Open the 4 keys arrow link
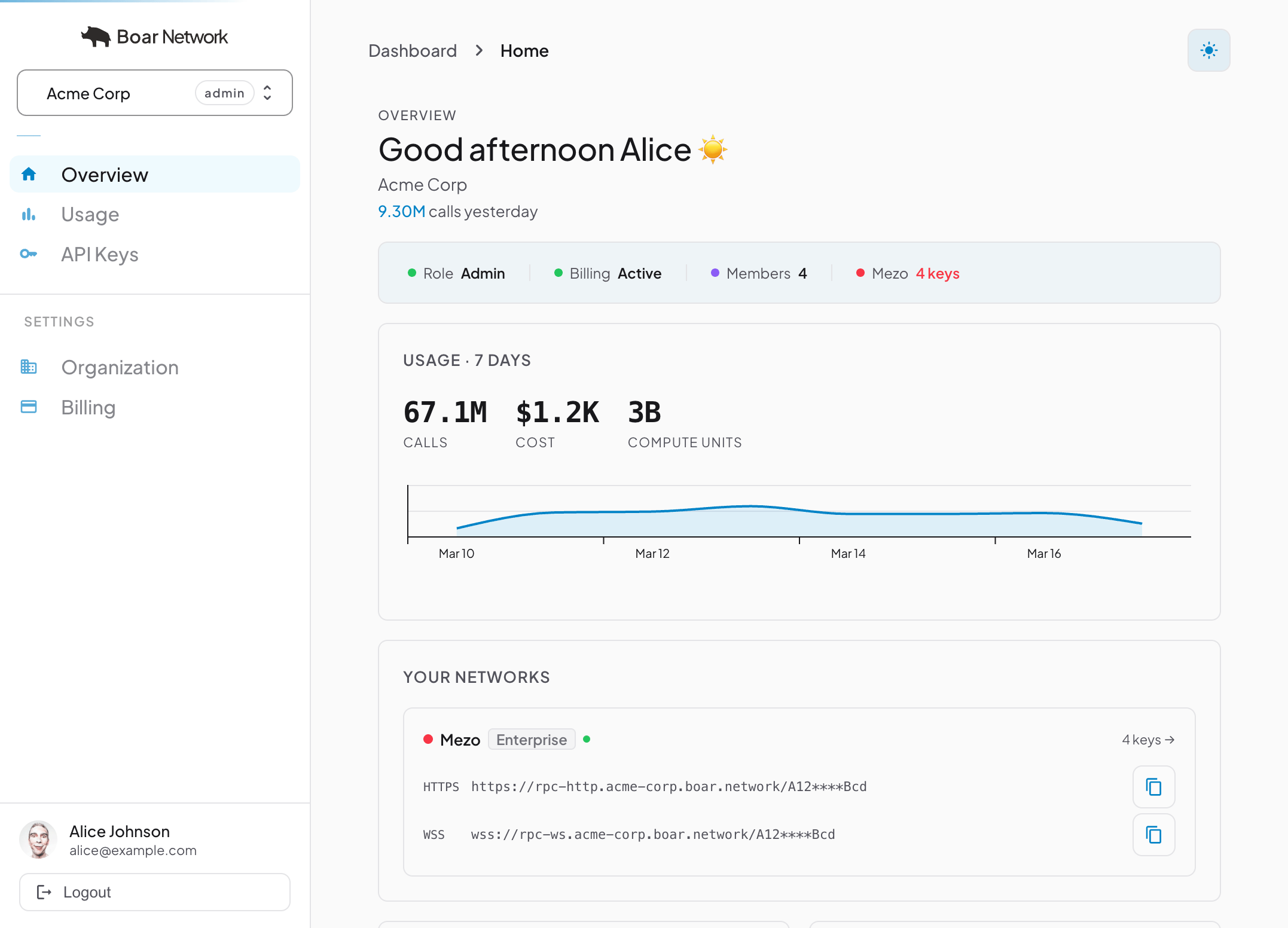The image size is (1288, 928). point(1147,740)
